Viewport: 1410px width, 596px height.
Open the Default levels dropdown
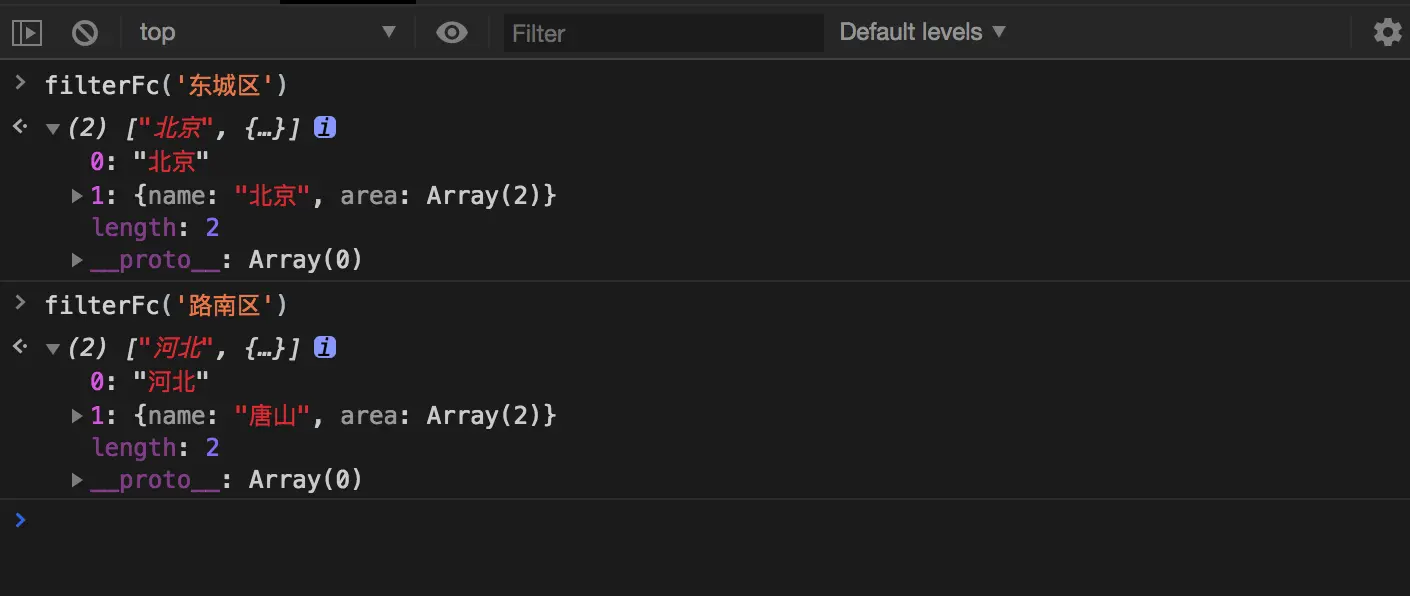click(922, 32)
